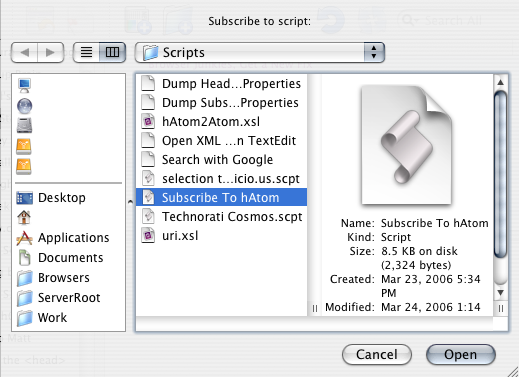The image size is (519, 377).
Task: Select Dump Head...Properties file
Action: [x=221, y=83]
